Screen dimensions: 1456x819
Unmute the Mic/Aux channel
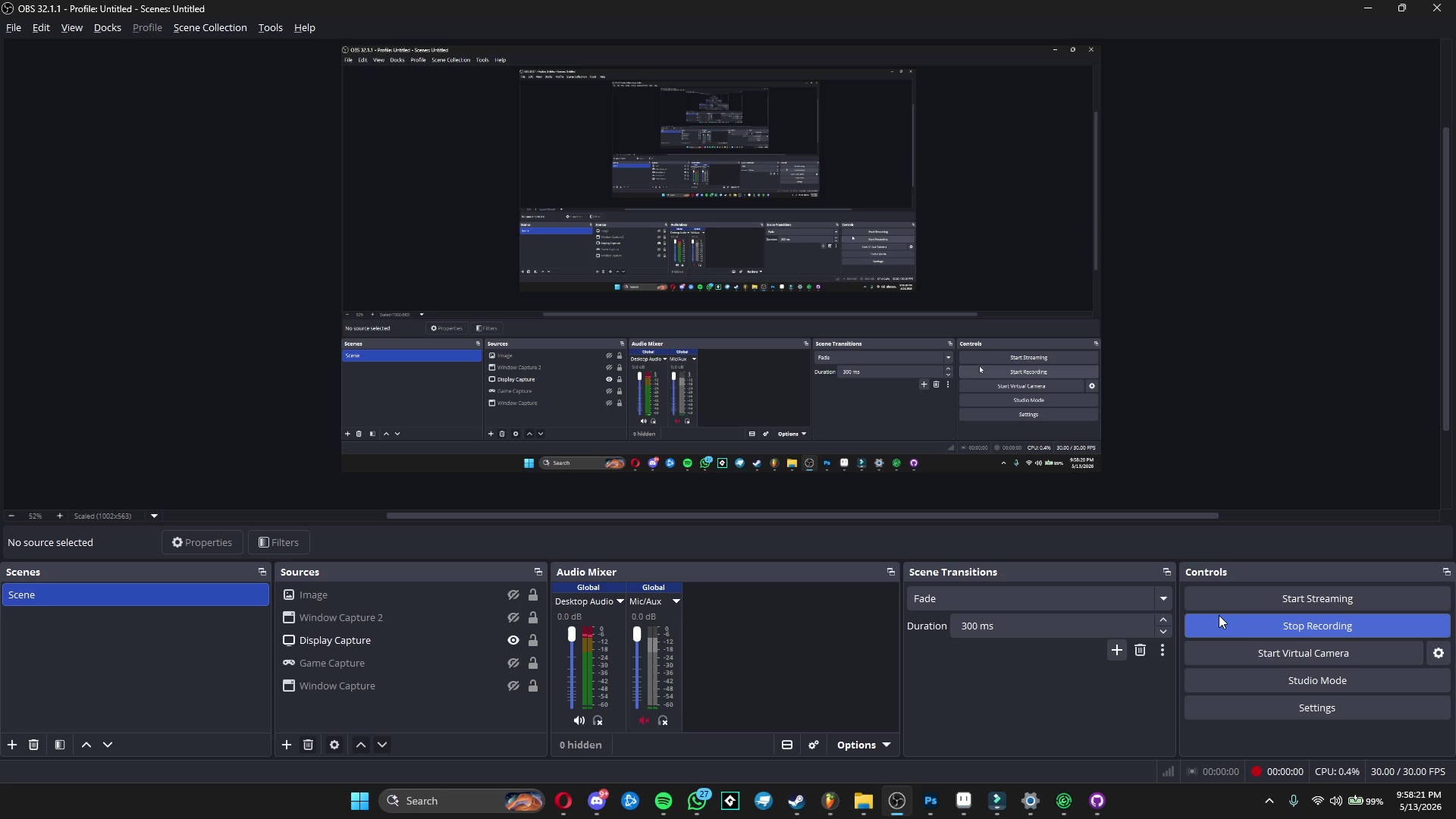pyautogui.click(x=645, y=720)
